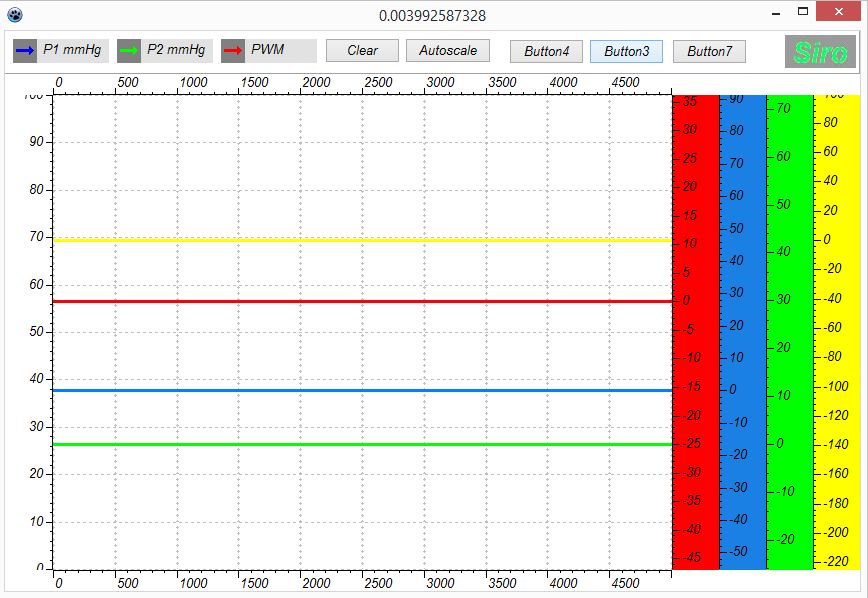
Task: Click Button7
Action: coord(709,51)
